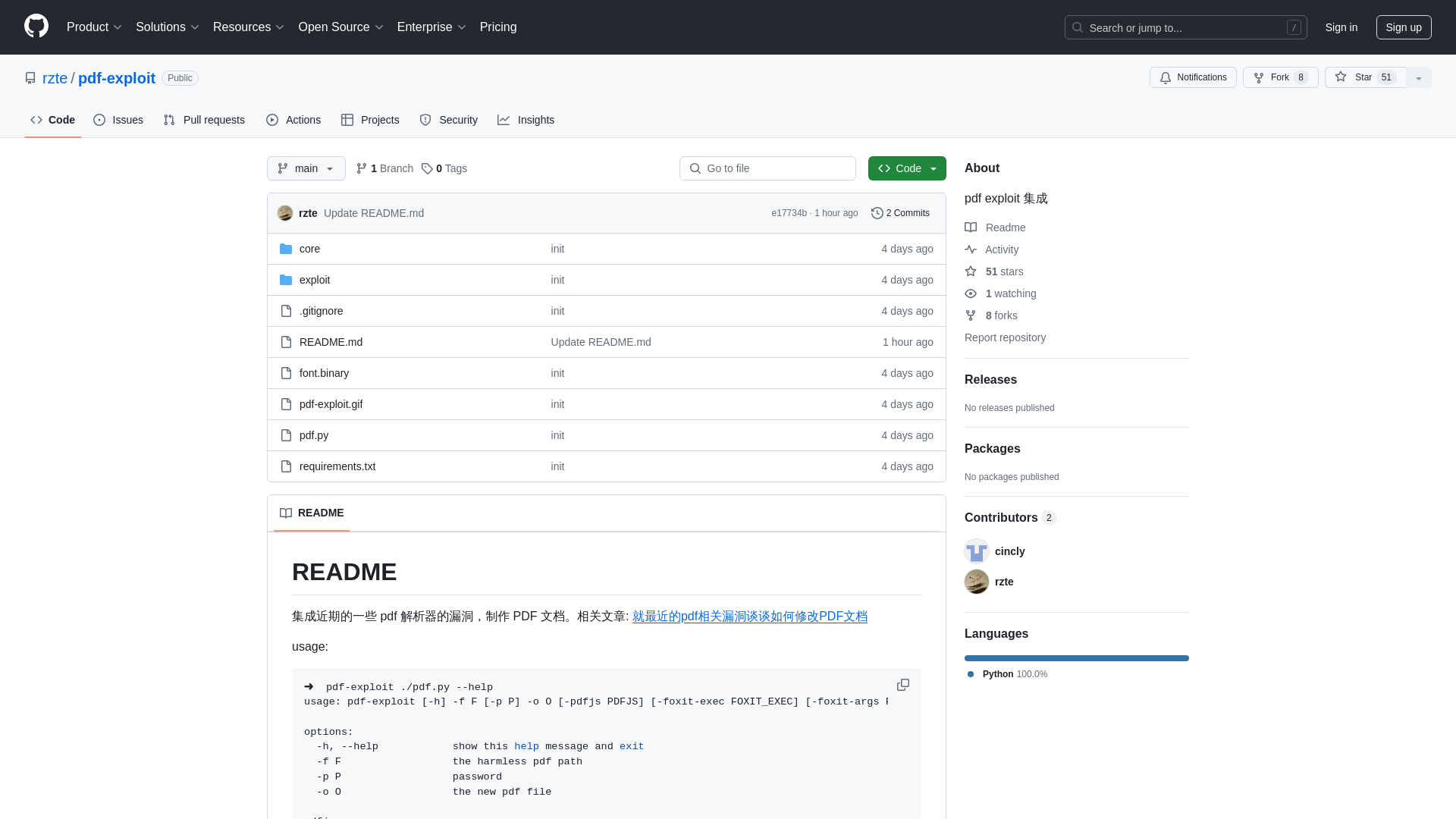Click the Sign up button
This screenshot has width=1456, height=819.
pyautogui.click(x=1404, y=27)
